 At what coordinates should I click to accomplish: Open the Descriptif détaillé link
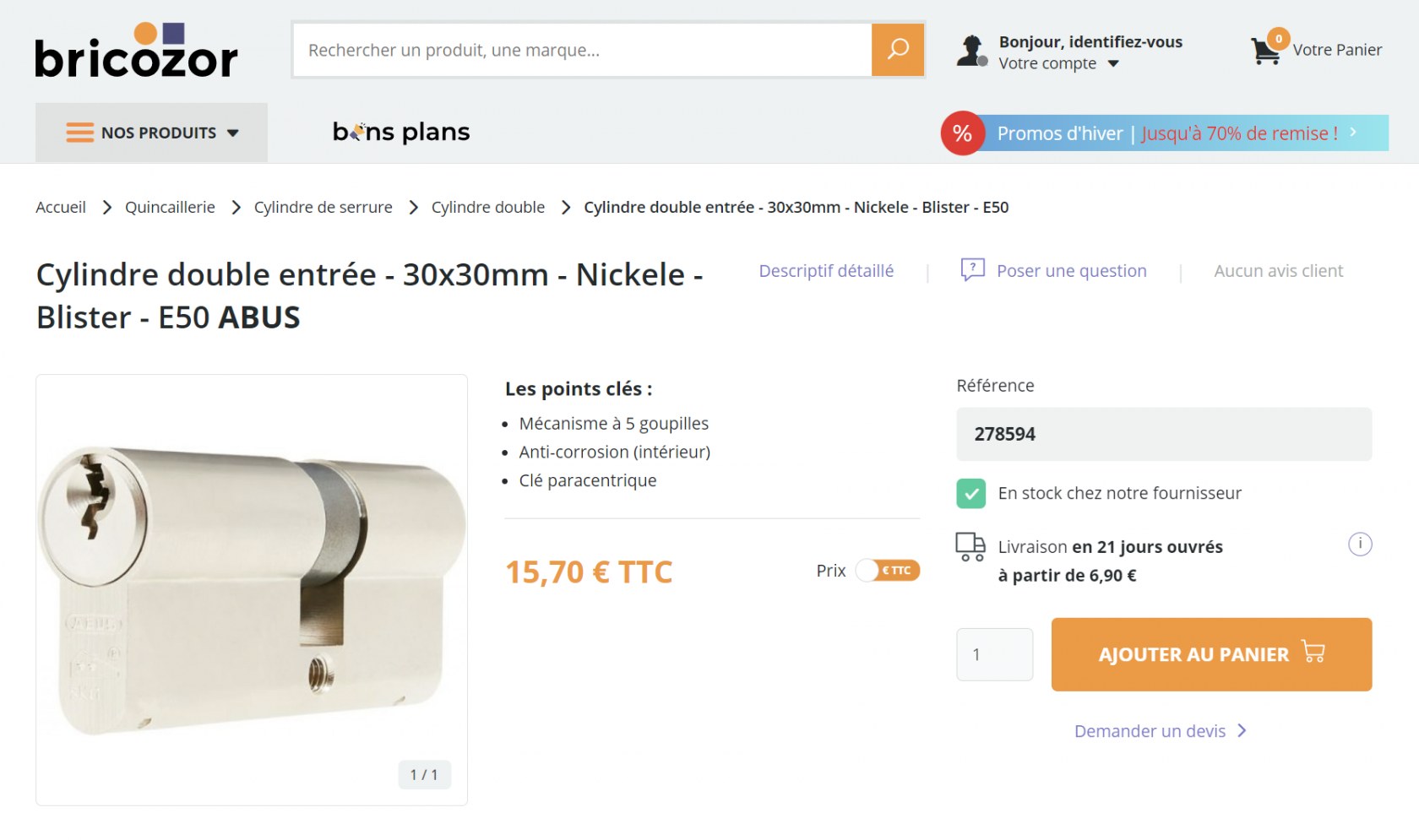(825, 271)
